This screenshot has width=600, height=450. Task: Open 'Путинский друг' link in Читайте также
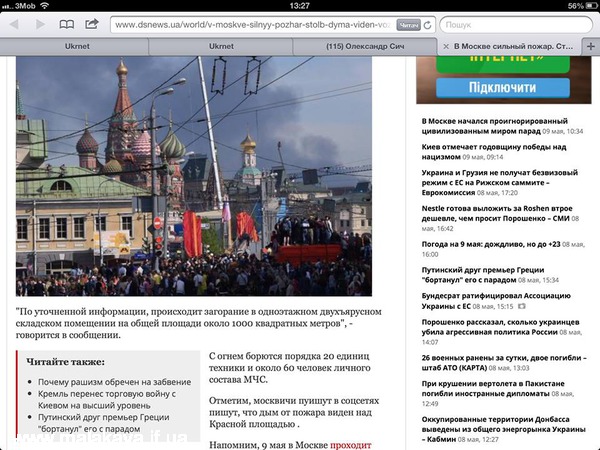coord(103,423)
